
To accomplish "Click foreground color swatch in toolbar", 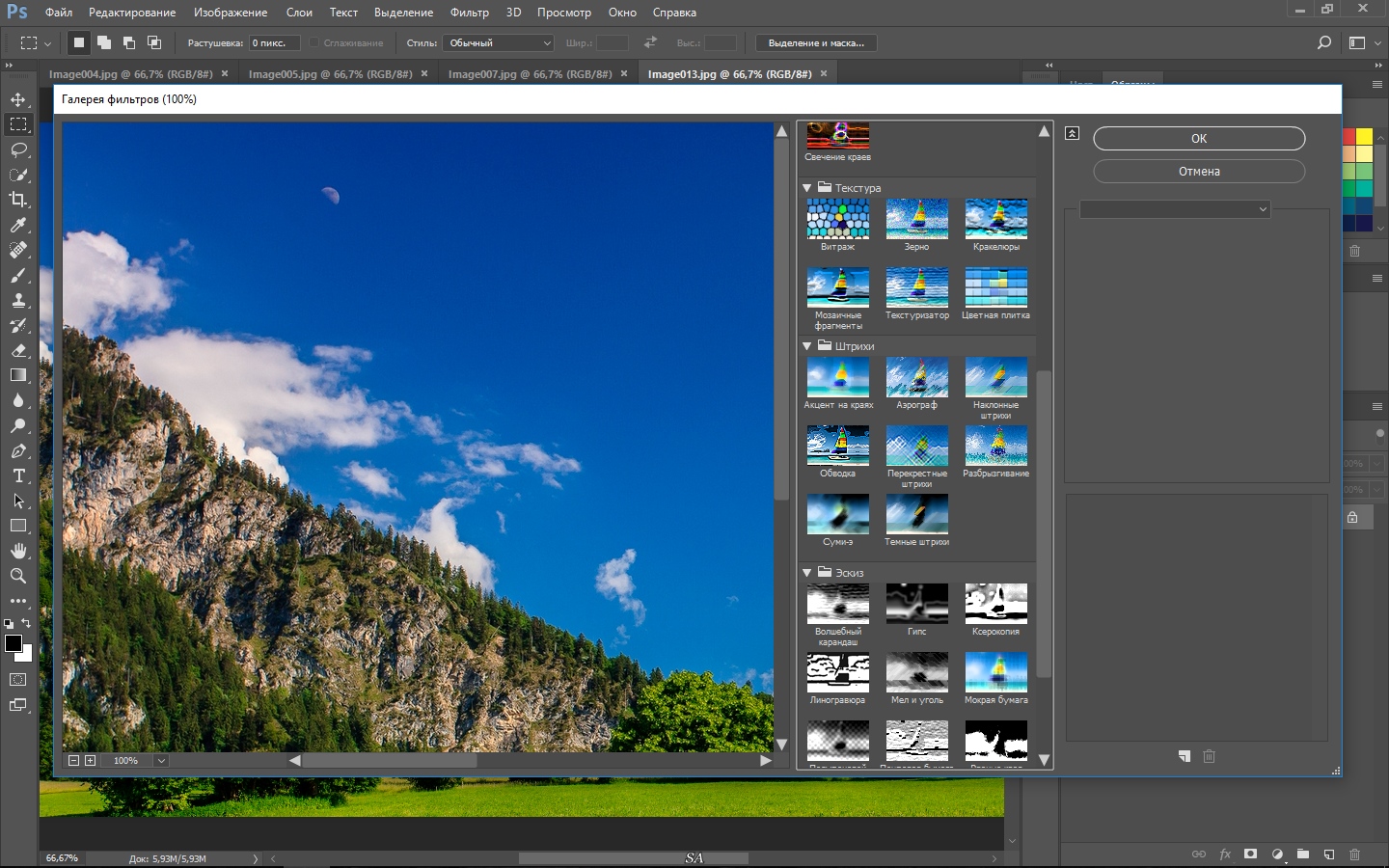I will [x=14, y=643].
